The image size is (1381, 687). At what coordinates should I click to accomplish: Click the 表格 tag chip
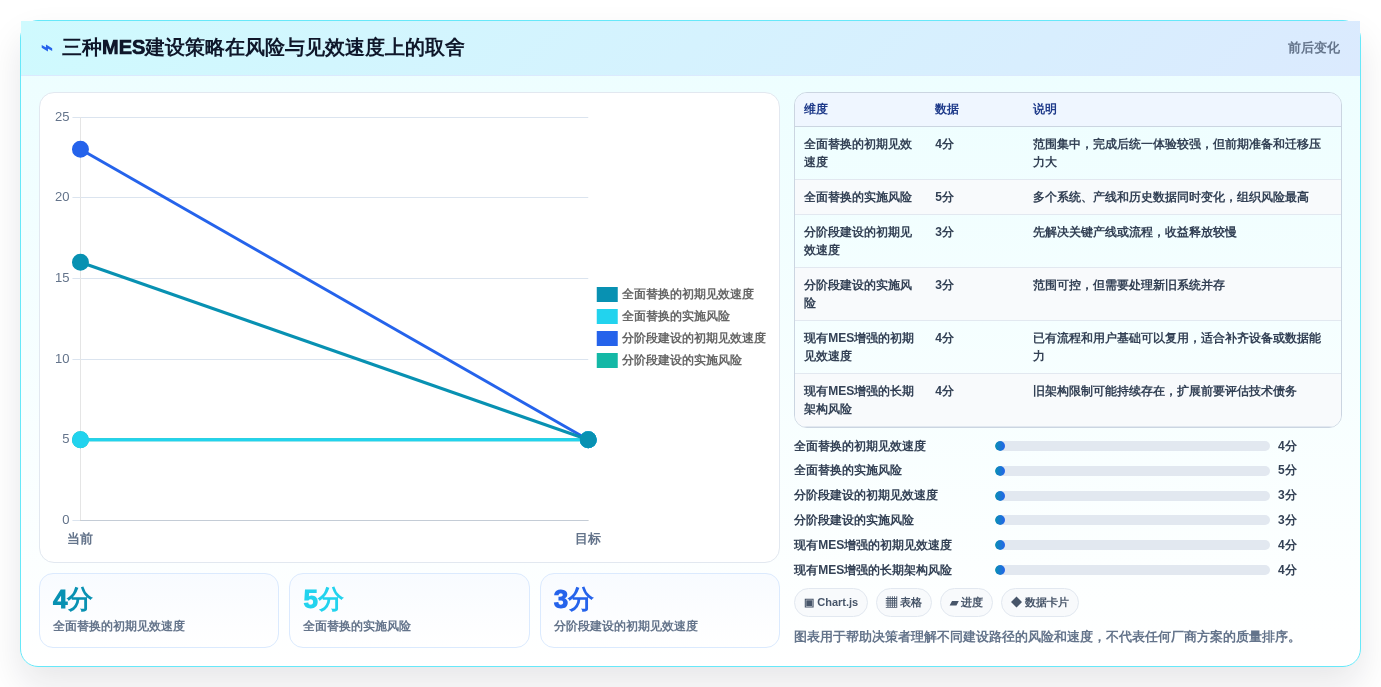click(x=904, y=602)
